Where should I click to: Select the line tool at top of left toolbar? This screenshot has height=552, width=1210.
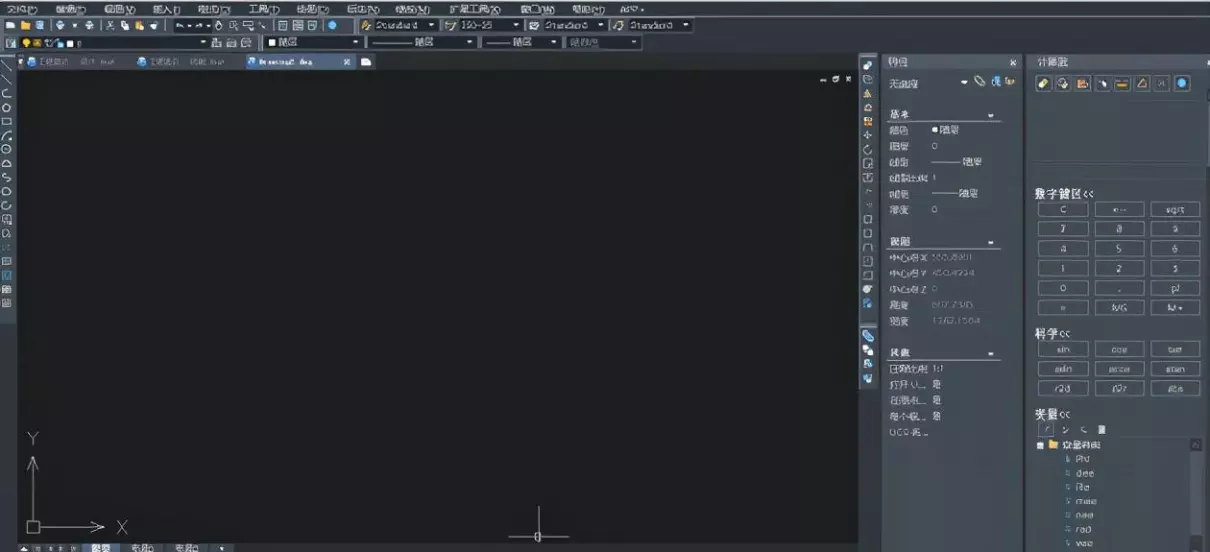(x=7, y=64)
